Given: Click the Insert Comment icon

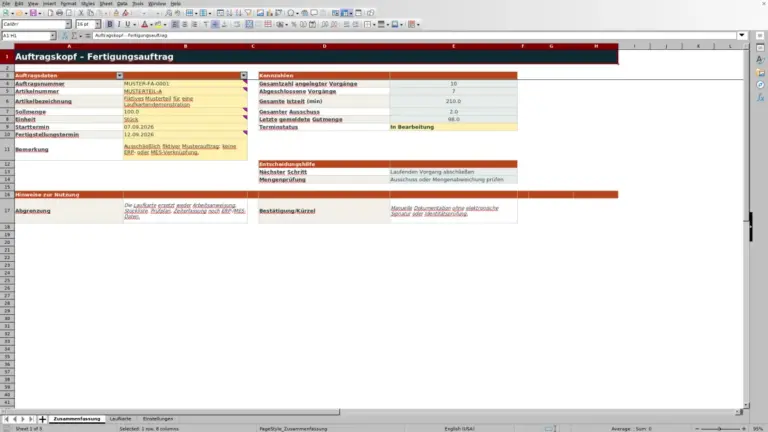Looking at the screenshot, I should (314, 13).
